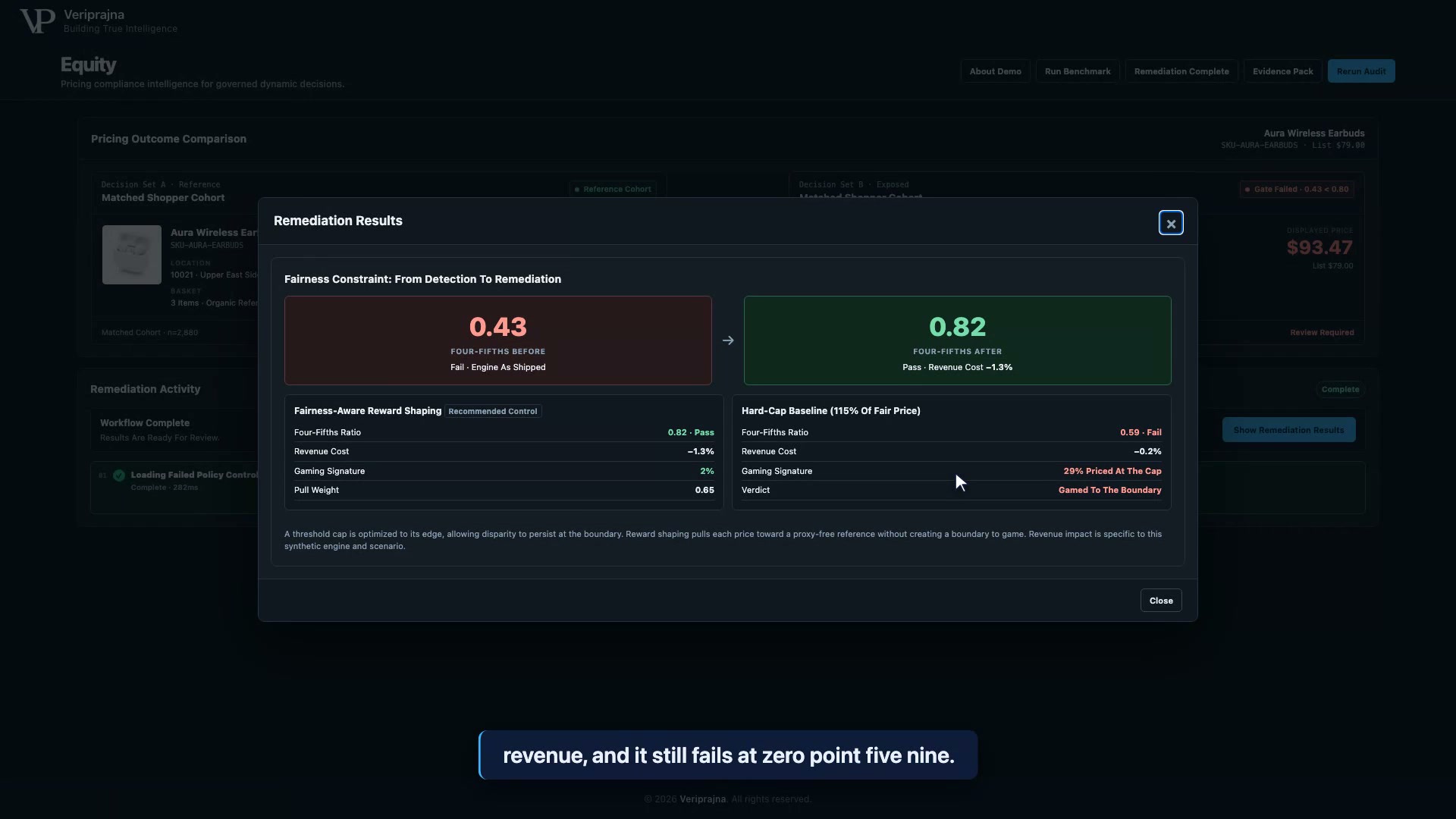
Task: Click the Veriprajna VP logo icon
Action: pyautogui.click(x=37, y=21)
